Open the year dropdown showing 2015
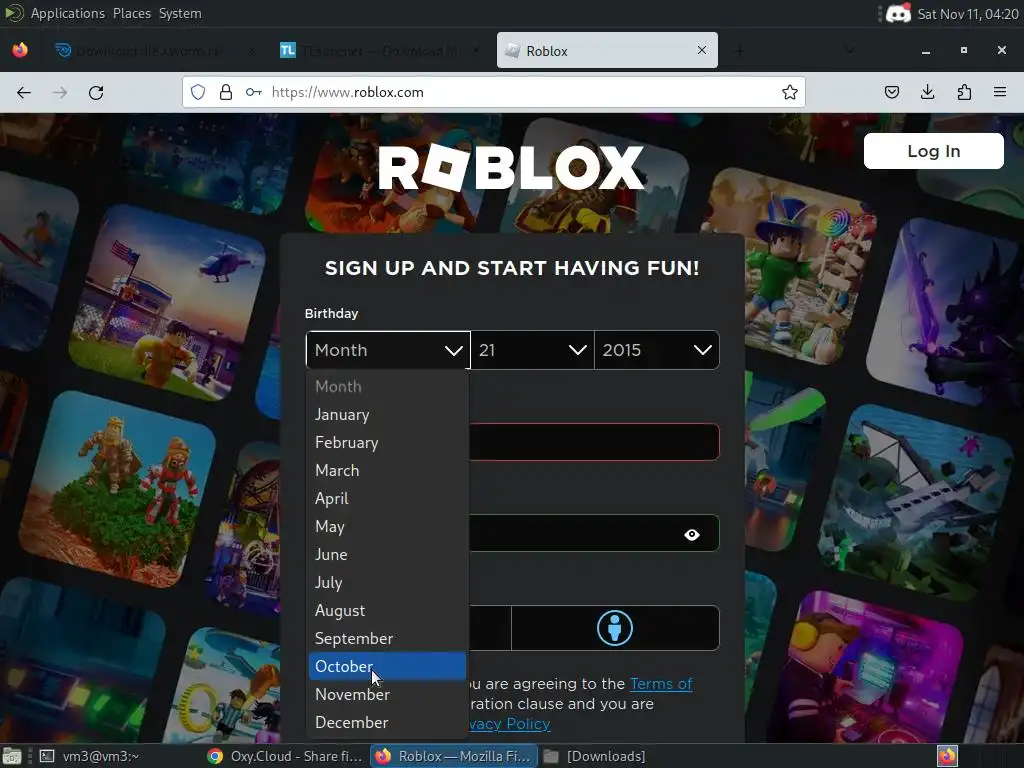 (x=657, y=350)
